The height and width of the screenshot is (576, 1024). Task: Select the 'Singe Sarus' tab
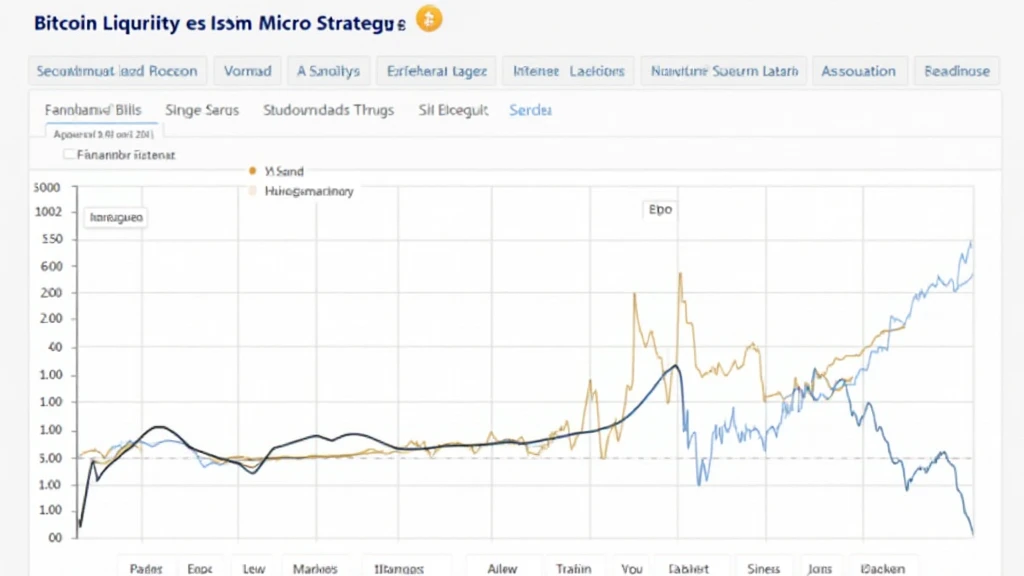coord(202,110)
